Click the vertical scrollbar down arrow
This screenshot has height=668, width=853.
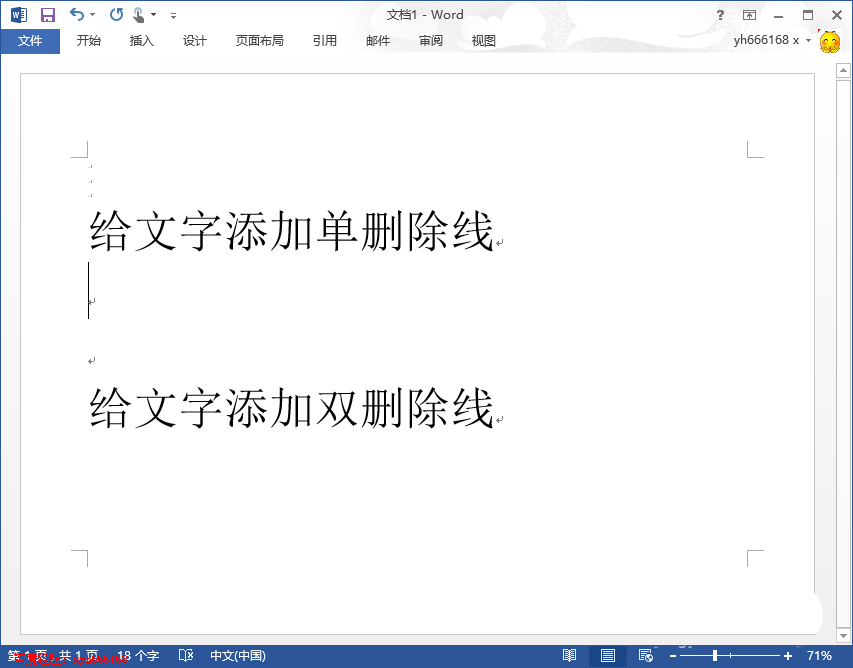click(843, 635)
